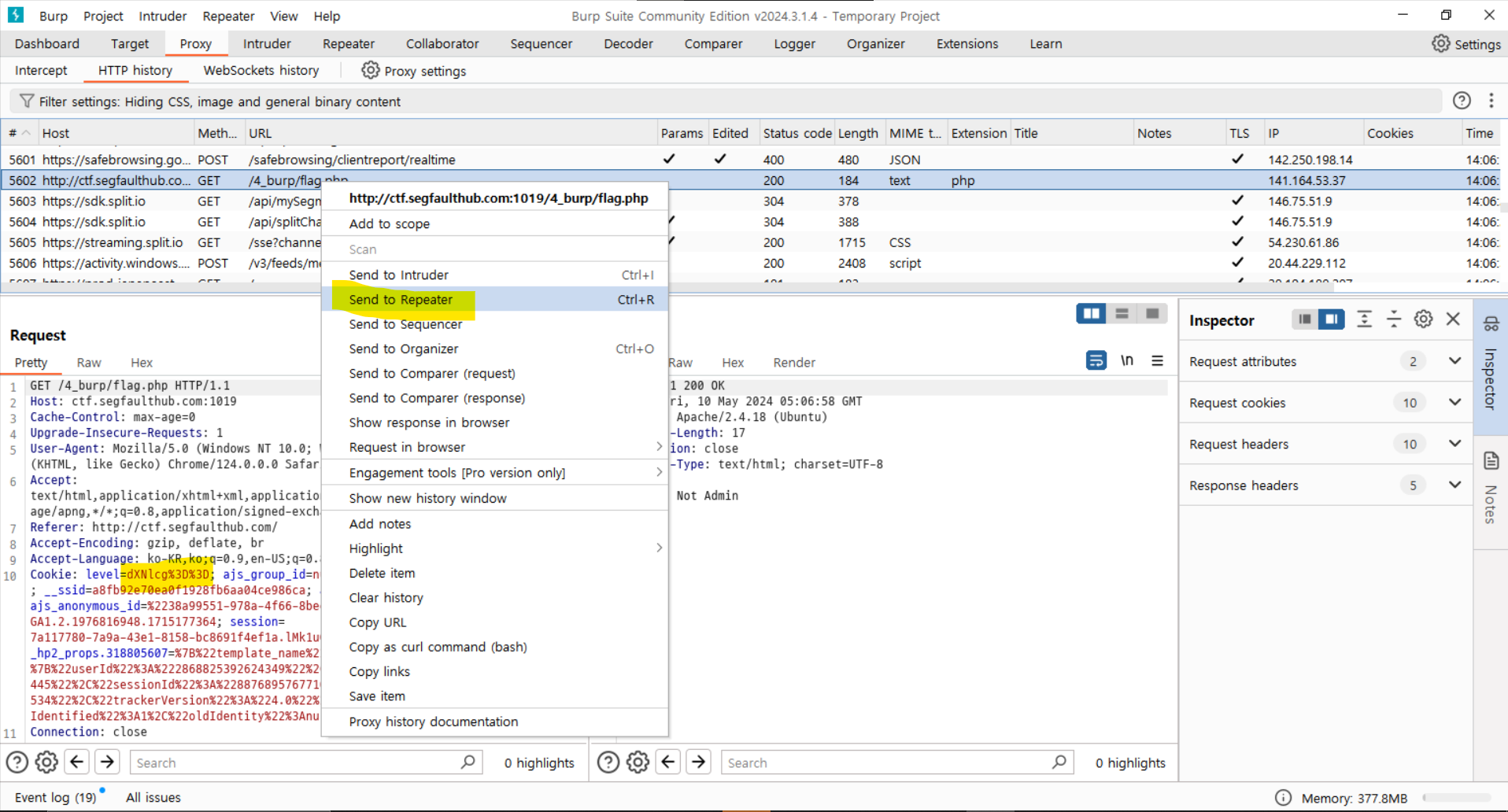Go to next request search match

point(107,762)
